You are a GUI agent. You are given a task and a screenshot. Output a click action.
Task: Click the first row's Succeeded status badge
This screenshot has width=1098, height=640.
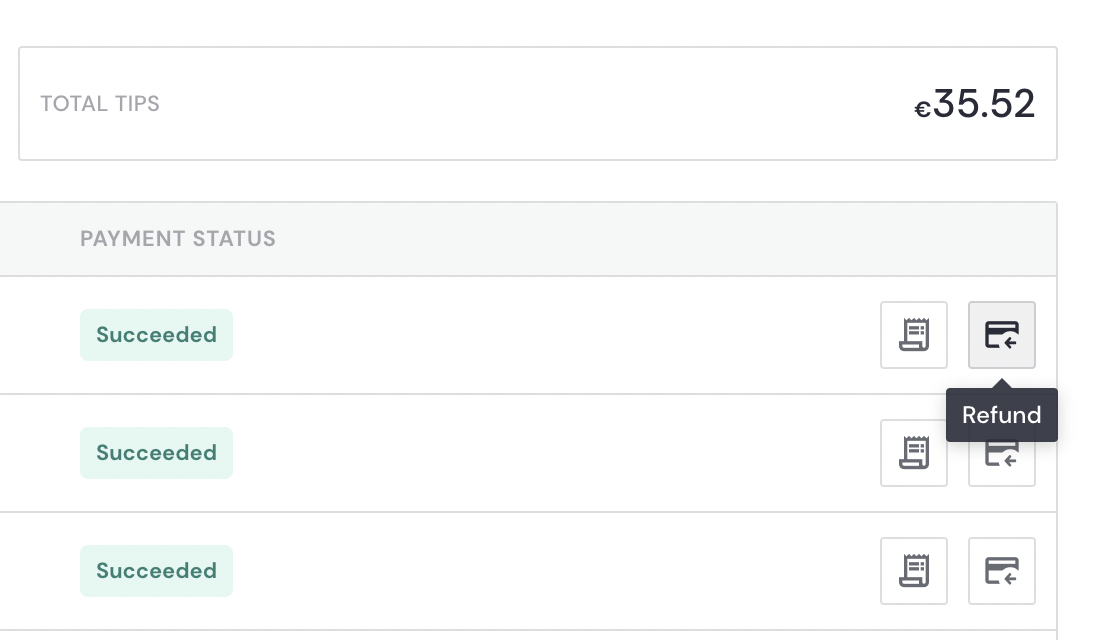point(156,335)
